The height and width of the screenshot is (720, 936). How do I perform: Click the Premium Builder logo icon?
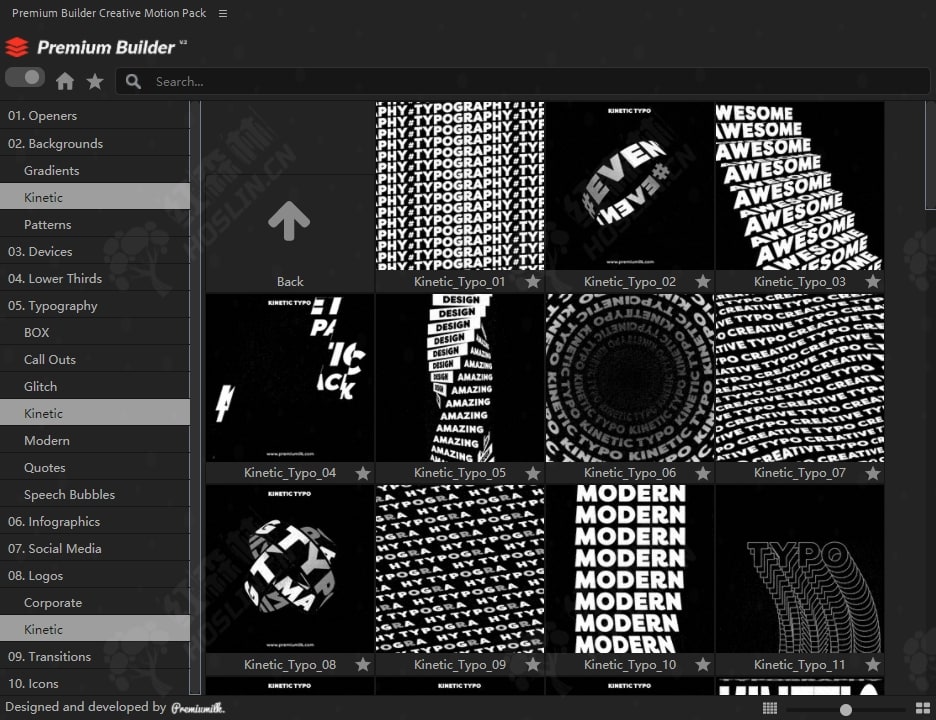click(x=17, y=47)
